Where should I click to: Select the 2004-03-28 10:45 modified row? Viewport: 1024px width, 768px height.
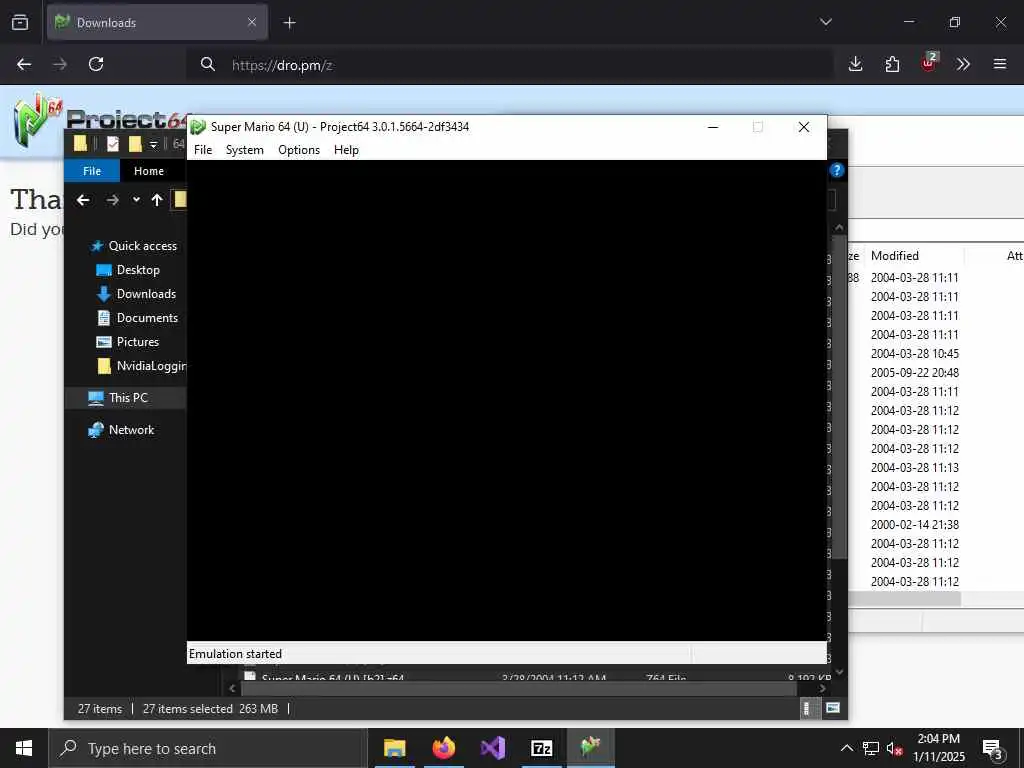pos(914,354)
